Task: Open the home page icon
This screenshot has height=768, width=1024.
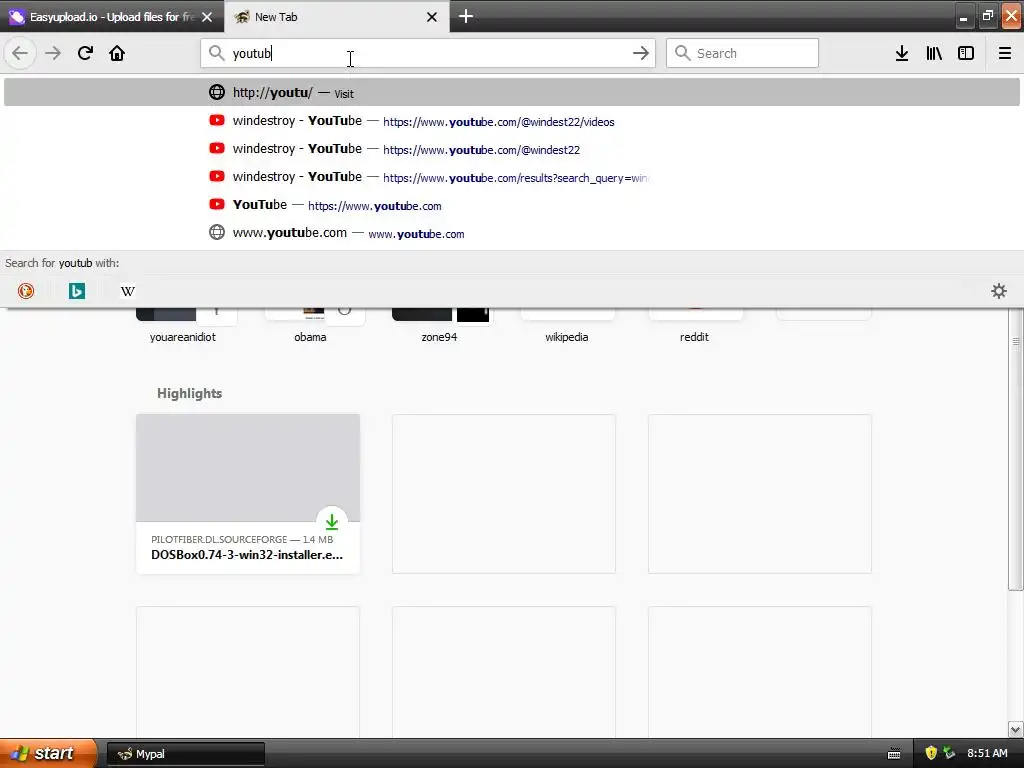Action: coord(117,53)
